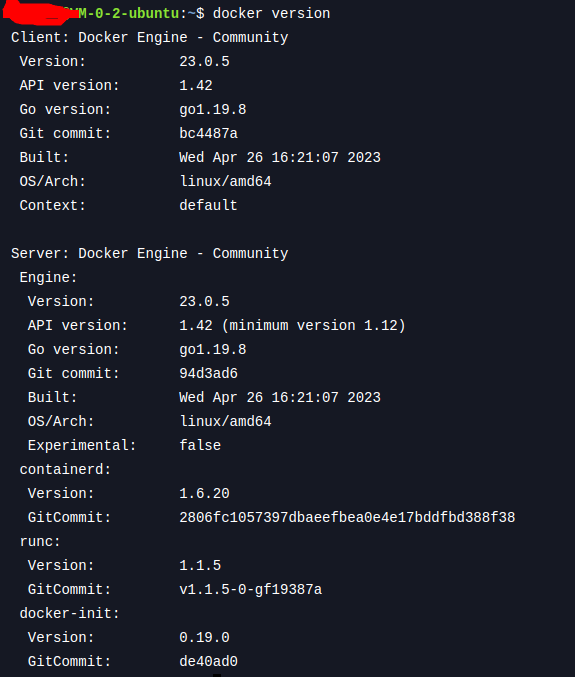Click server Git commit 94d3ad6
575x677 pixels.
(209, 373)
